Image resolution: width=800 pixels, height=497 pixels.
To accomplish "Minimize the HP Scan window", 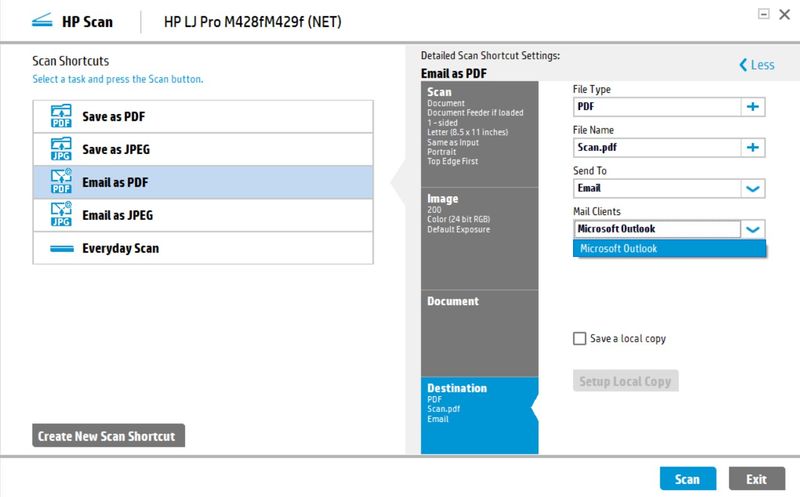I will pos(763,14).
